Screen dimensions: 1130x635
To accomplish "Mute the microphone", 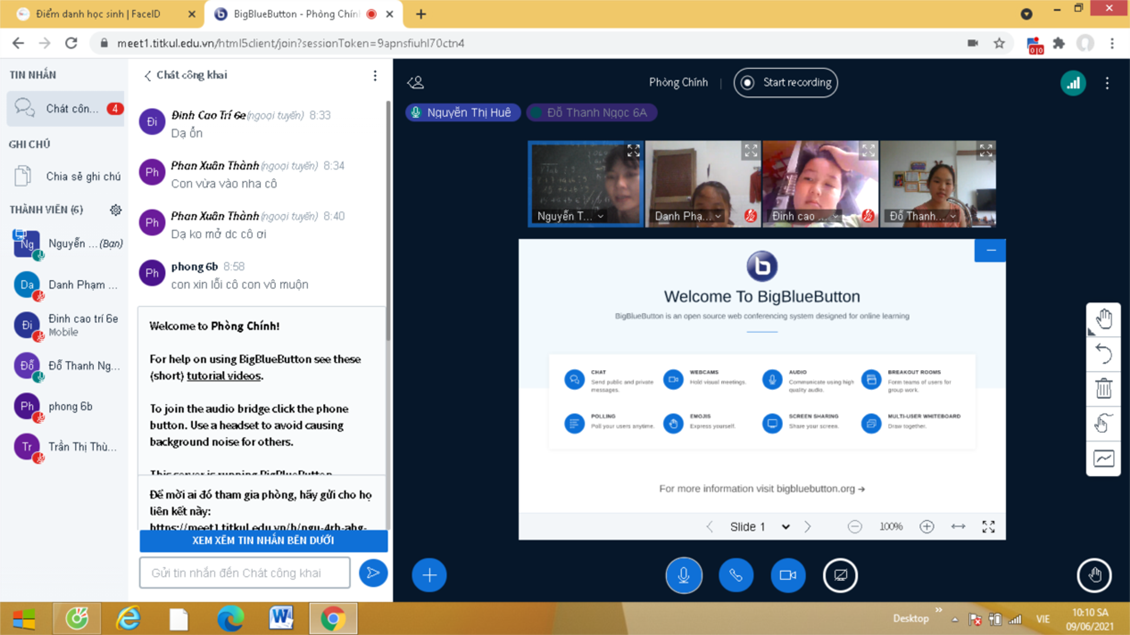I will point(683,575).
